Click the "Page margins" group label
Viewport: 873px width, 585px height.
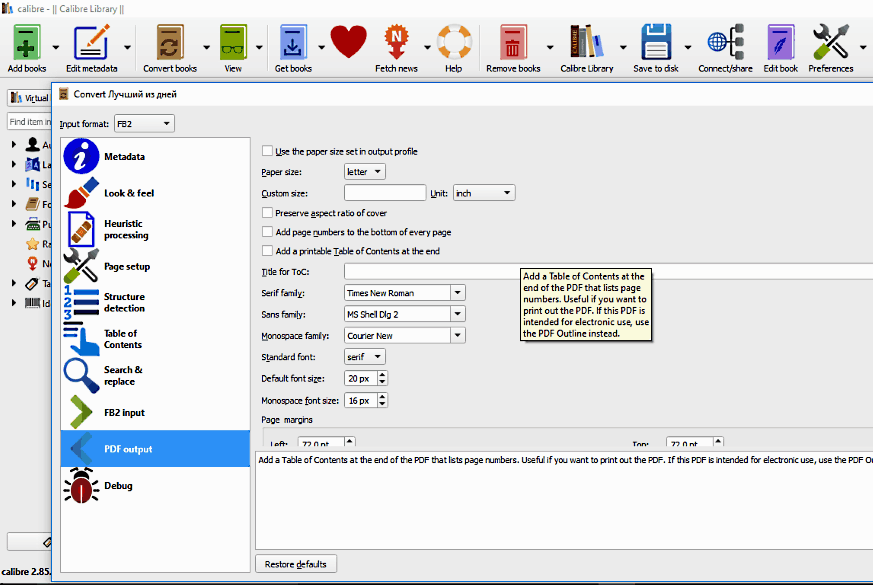287,420
